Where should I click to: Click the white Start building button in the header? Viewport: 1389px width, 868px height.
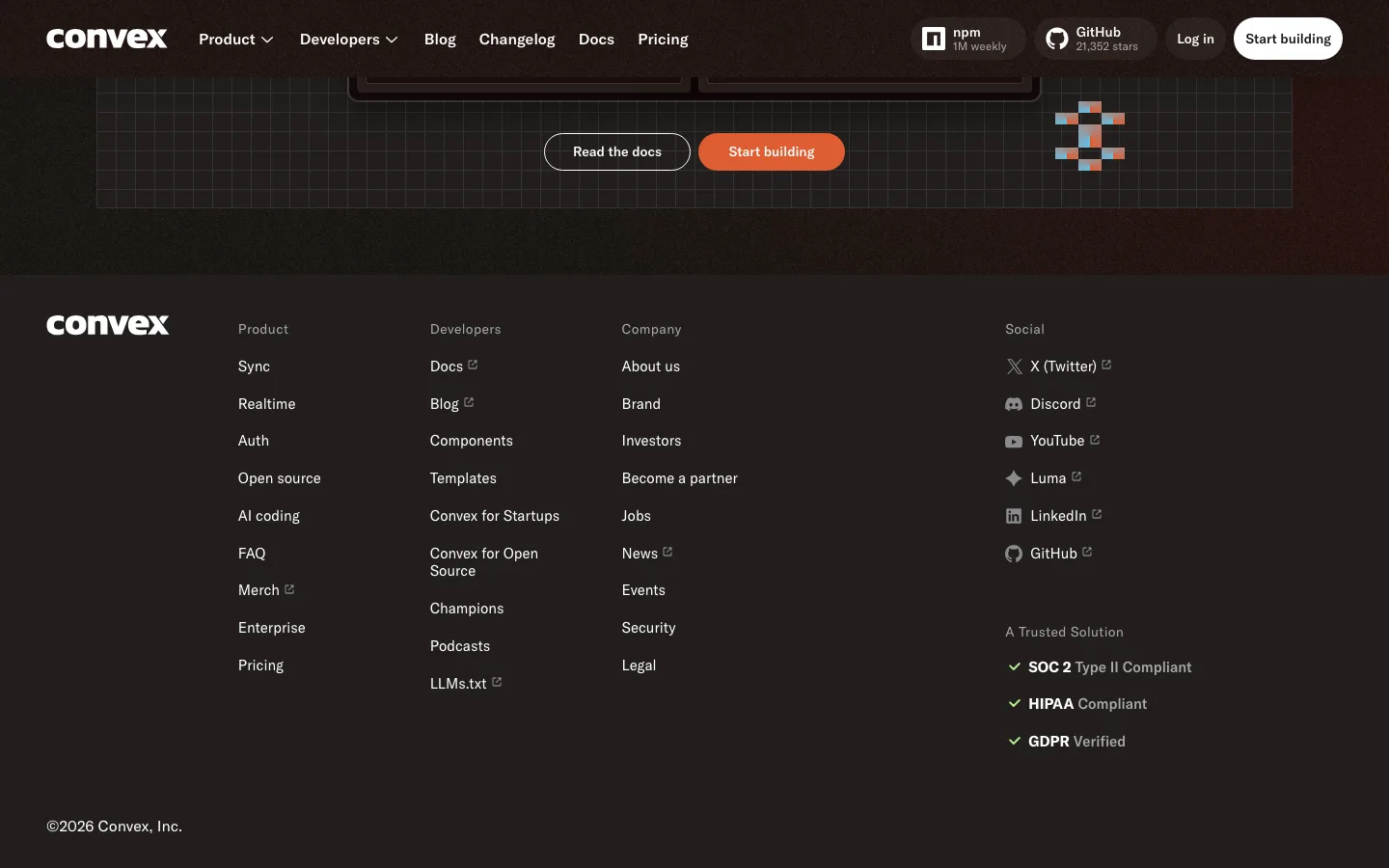1288,39
